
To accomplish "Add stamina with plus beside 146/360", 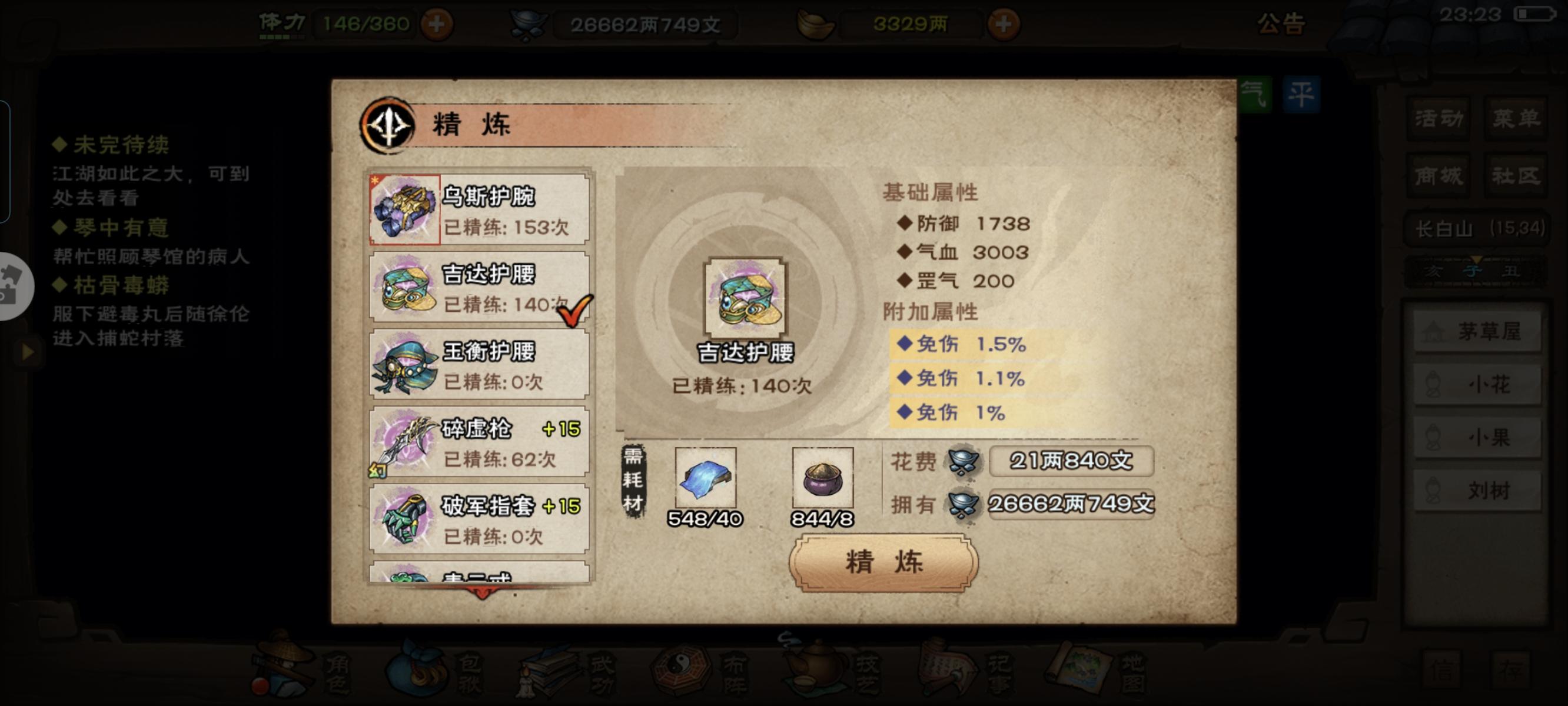I will coord(436,24).
